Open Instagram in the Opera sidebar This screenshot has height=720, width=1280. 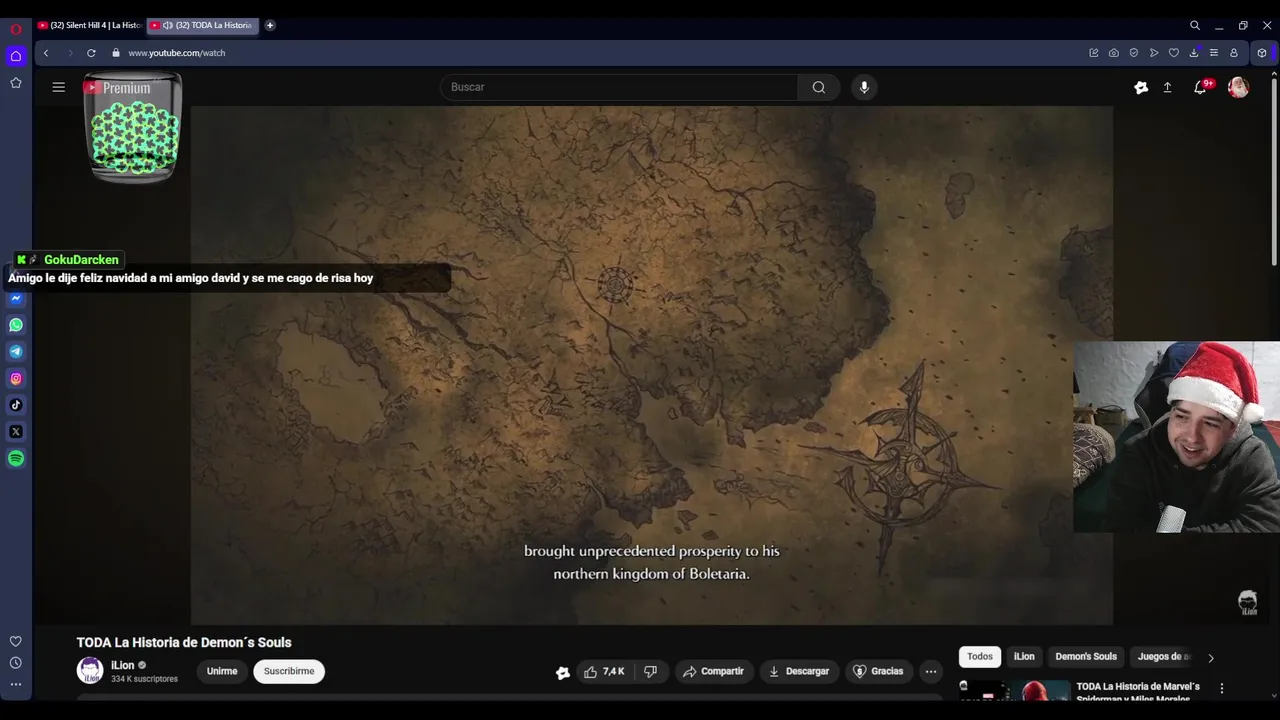(x=16, y=378)
